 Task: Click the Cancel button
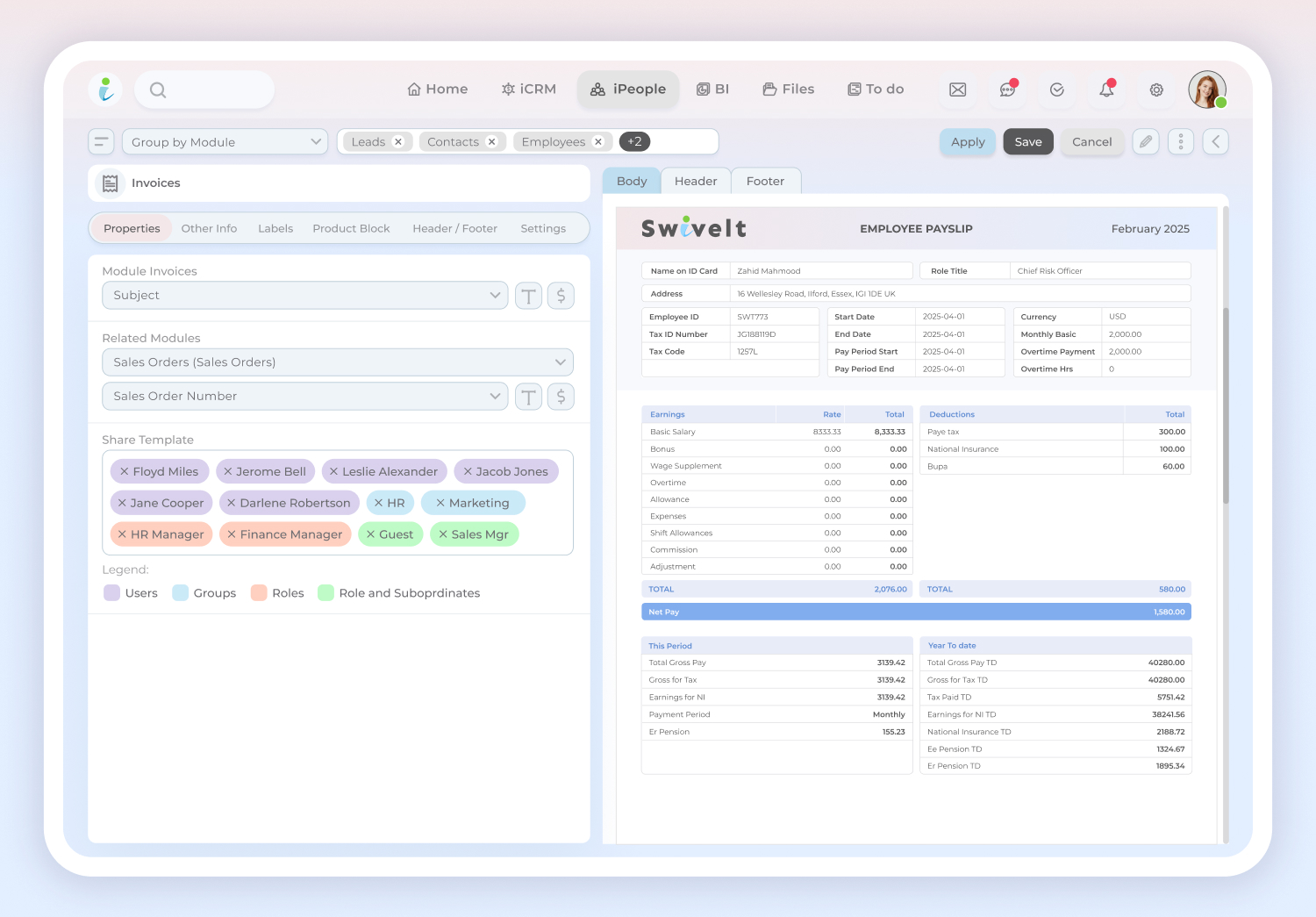pyautogui.click(x=1091, y=142)
